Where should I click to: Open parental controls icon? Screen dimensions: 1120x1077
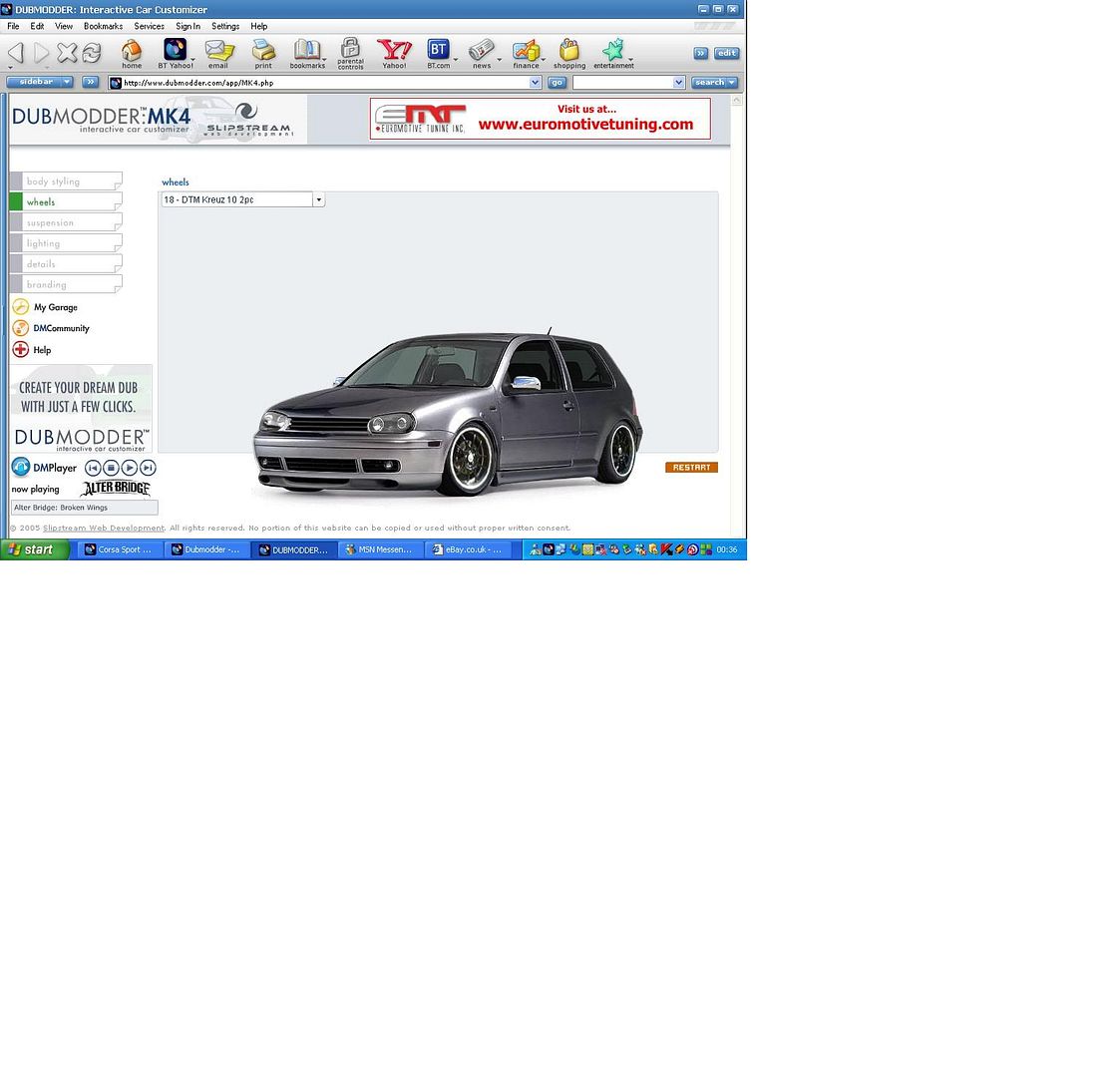350,49
